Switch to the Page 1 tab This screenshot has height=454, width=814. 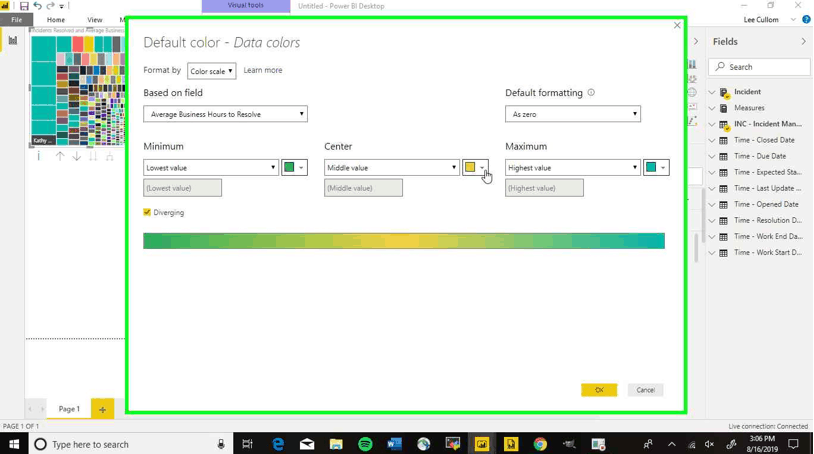pyautogui.click(x=69, y=409)
